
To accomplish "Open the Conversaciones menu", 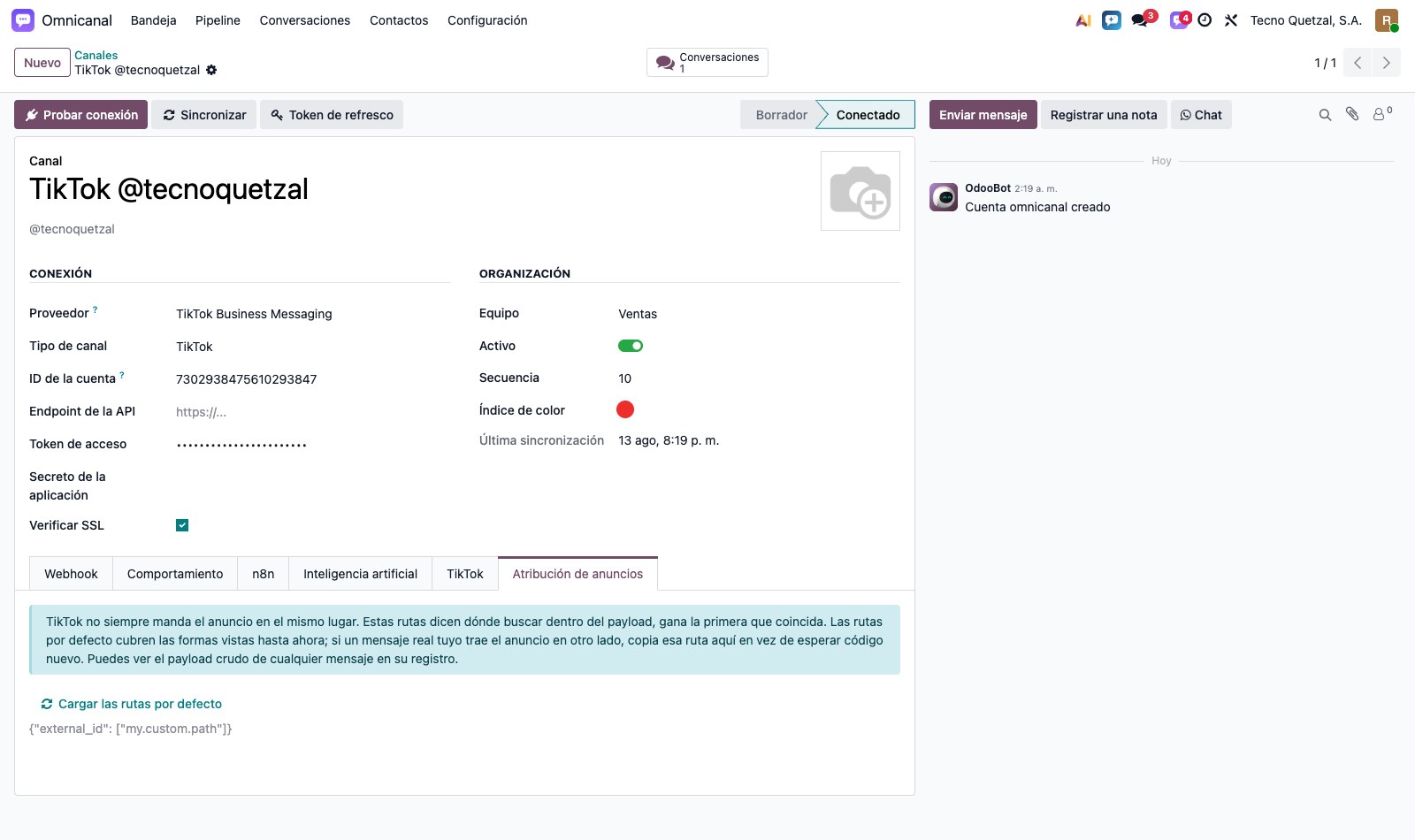I will (x=305, y=20).
